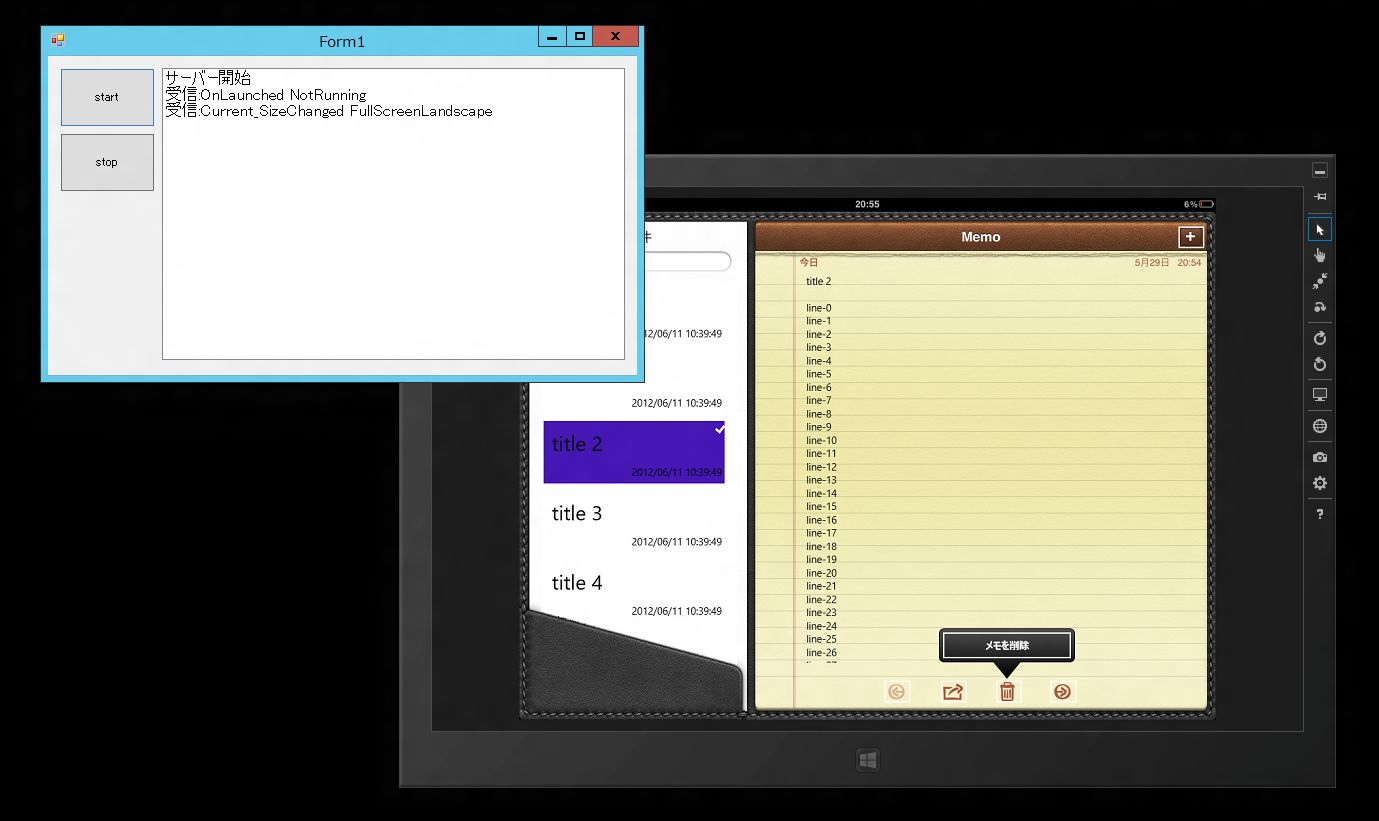Switch to basic touch mode hand icon
This screenshot has height=821, width=1379.
click(x=1320, y=256)
